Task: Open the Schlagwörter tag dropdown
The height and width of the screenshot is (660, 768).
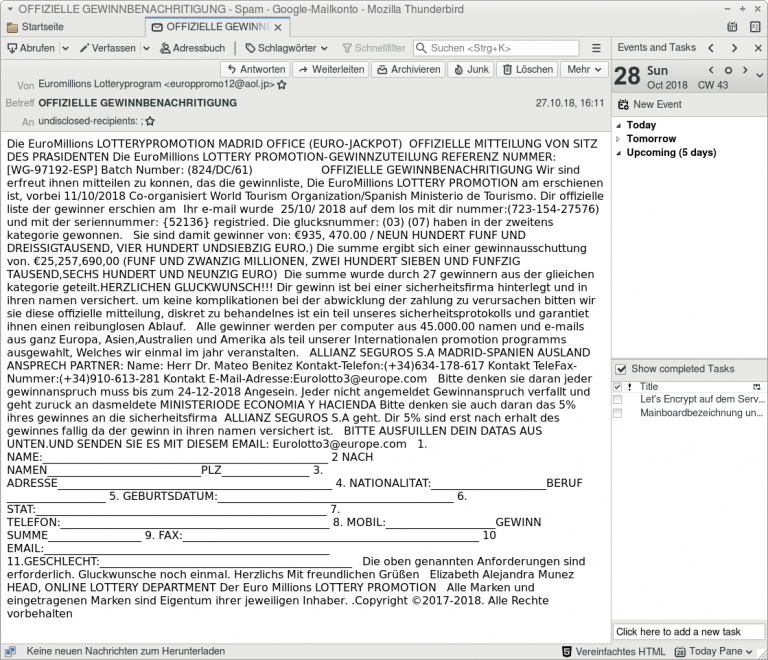Action: tap(287, 48)
